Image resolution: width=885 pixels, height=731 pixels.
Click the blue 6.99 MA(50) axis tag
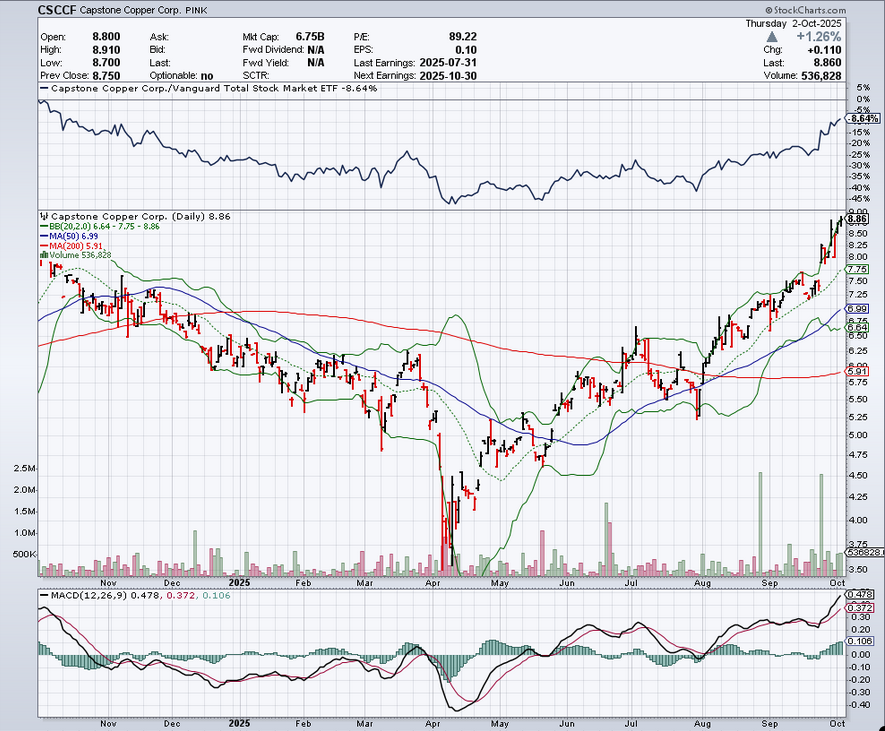click(x=857, y=309)
